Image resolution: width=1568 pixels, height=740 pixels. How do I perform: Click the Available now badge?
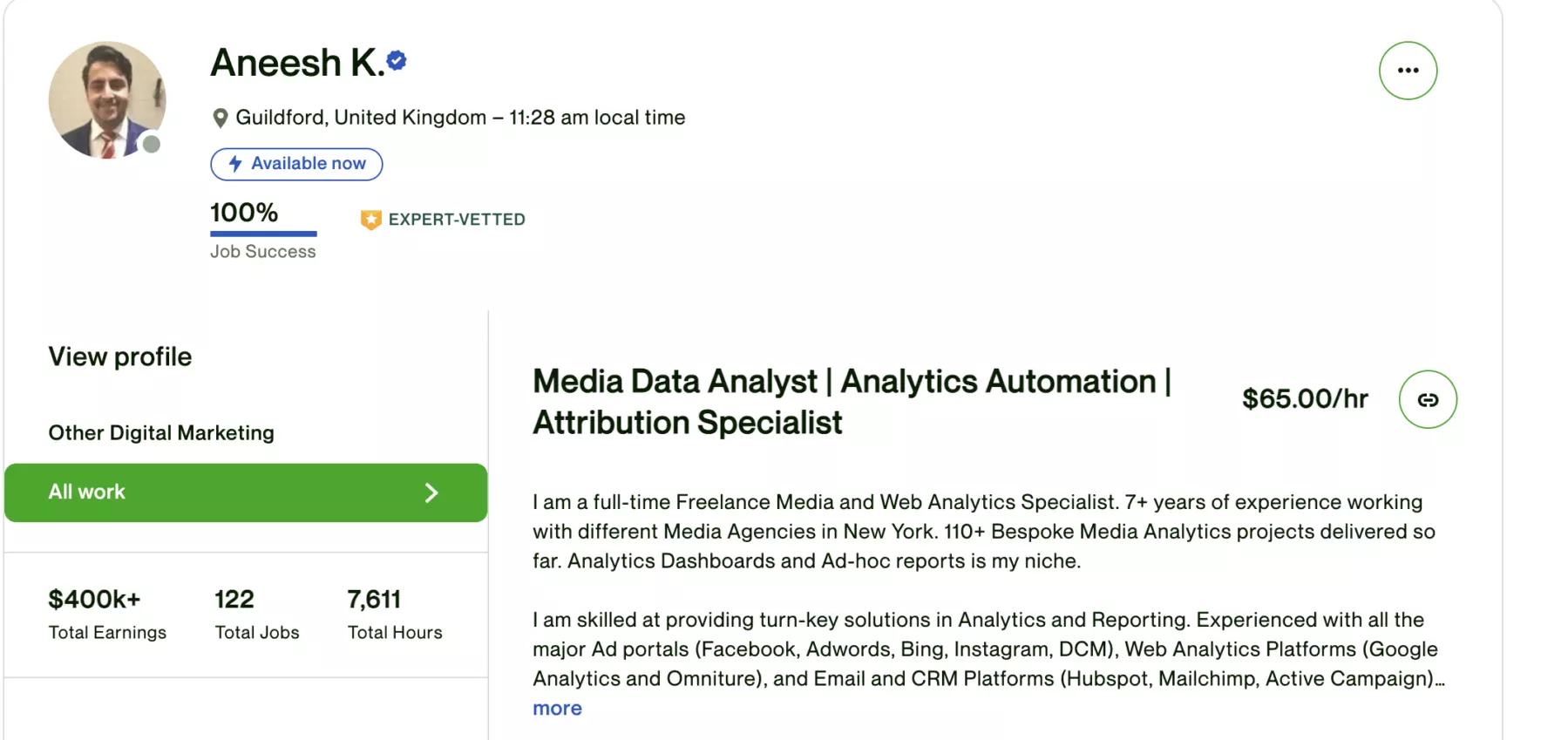[296, 164]
